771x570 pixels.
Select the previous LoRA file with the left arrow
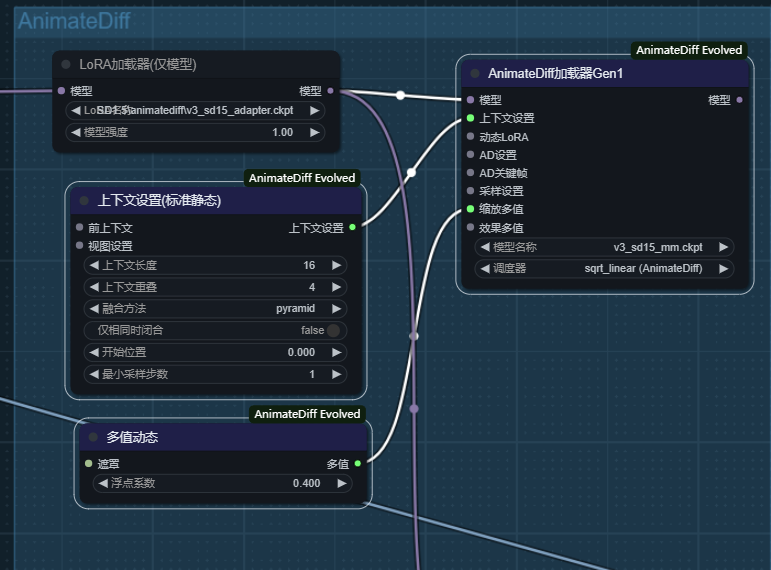76,111
